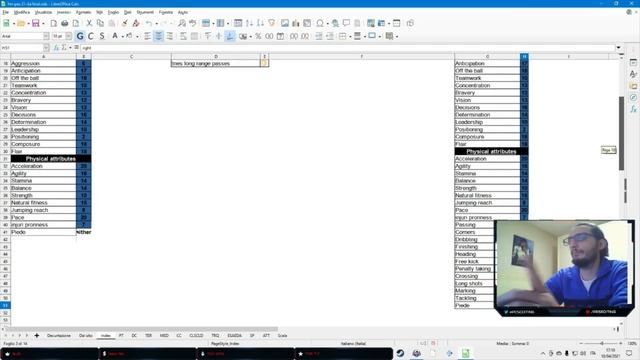640x360 pixels.
Task: Toggle align bottom
Action: click(x=230, y=36)
